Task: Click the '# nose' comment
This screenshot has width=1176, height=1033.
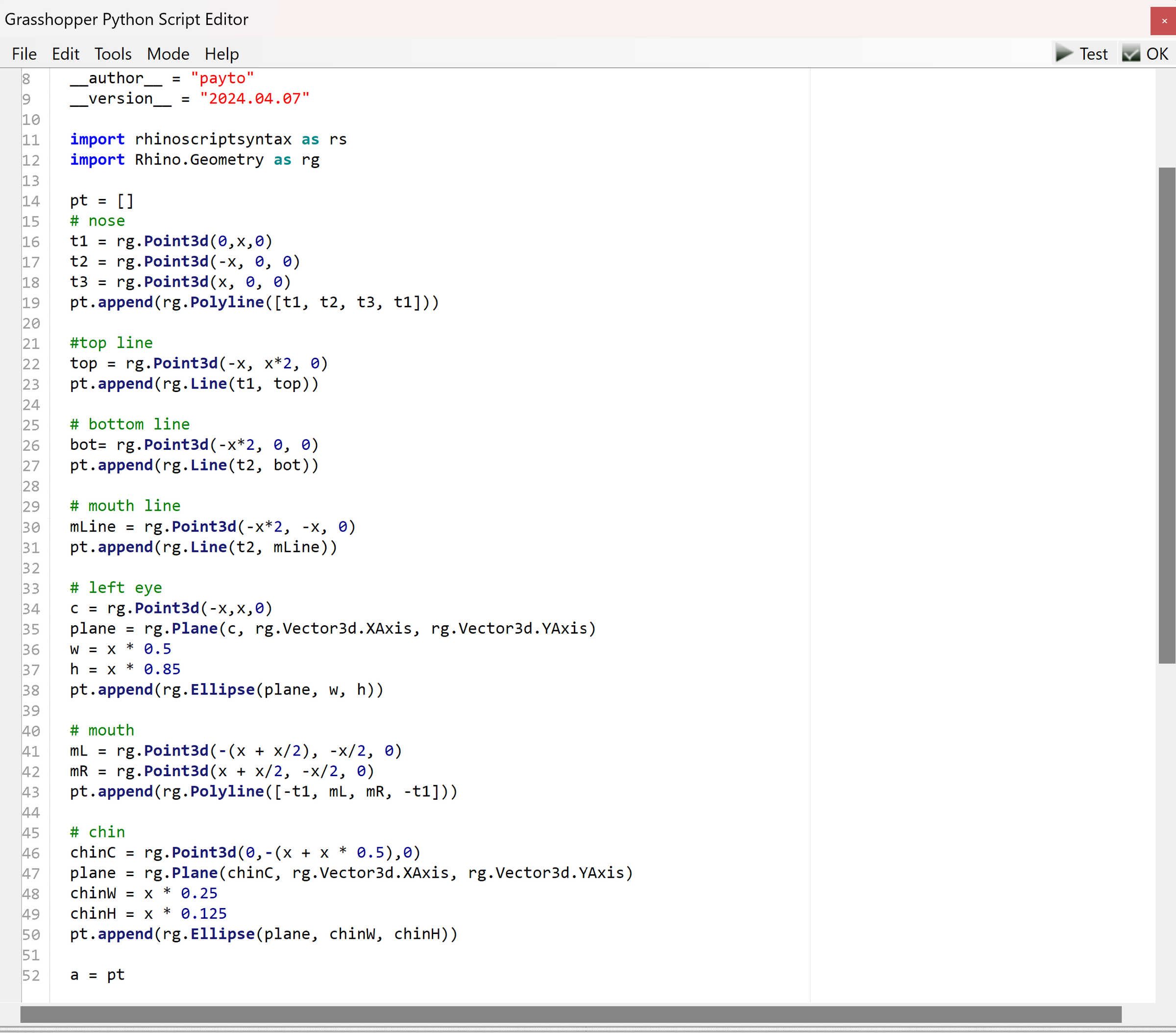Action: coord(97,221)
